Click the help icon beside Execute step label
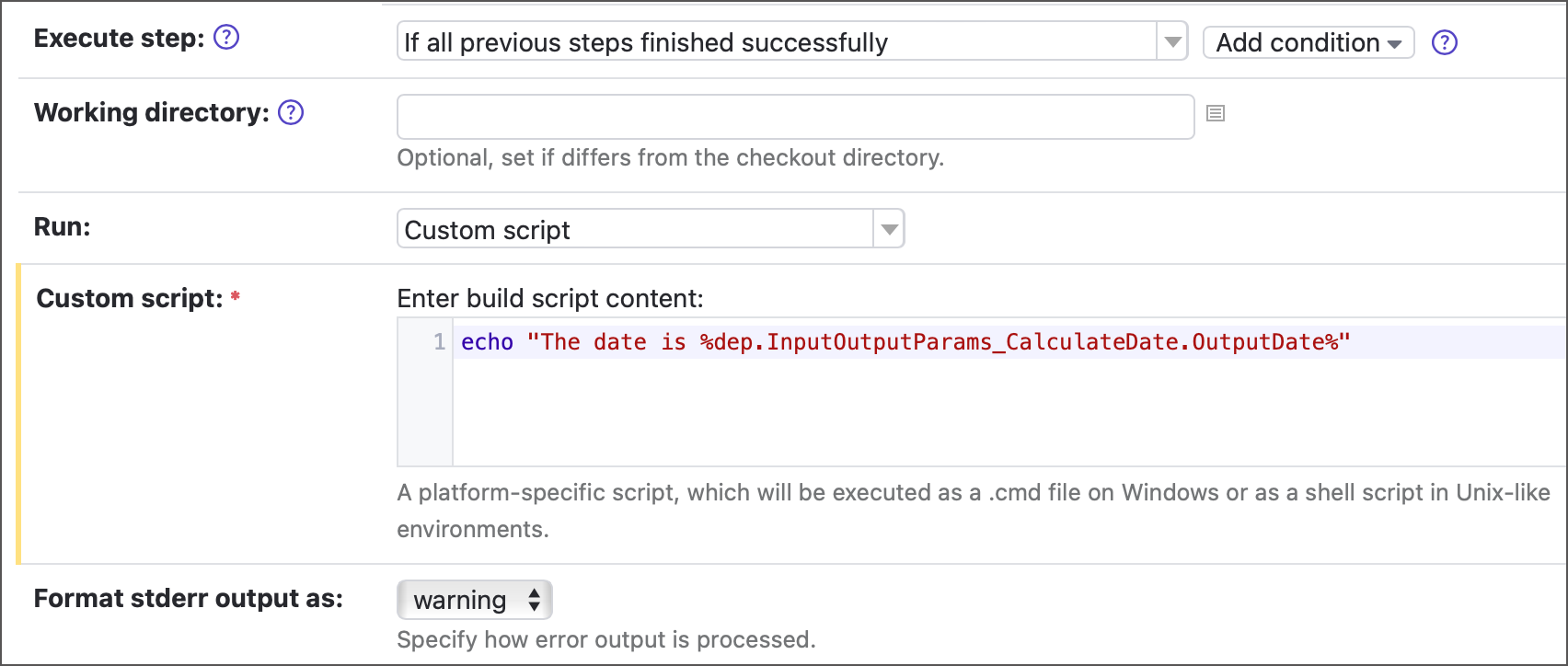The height and width of the screenshot is (666, 1568). click(x=226, y=38)
